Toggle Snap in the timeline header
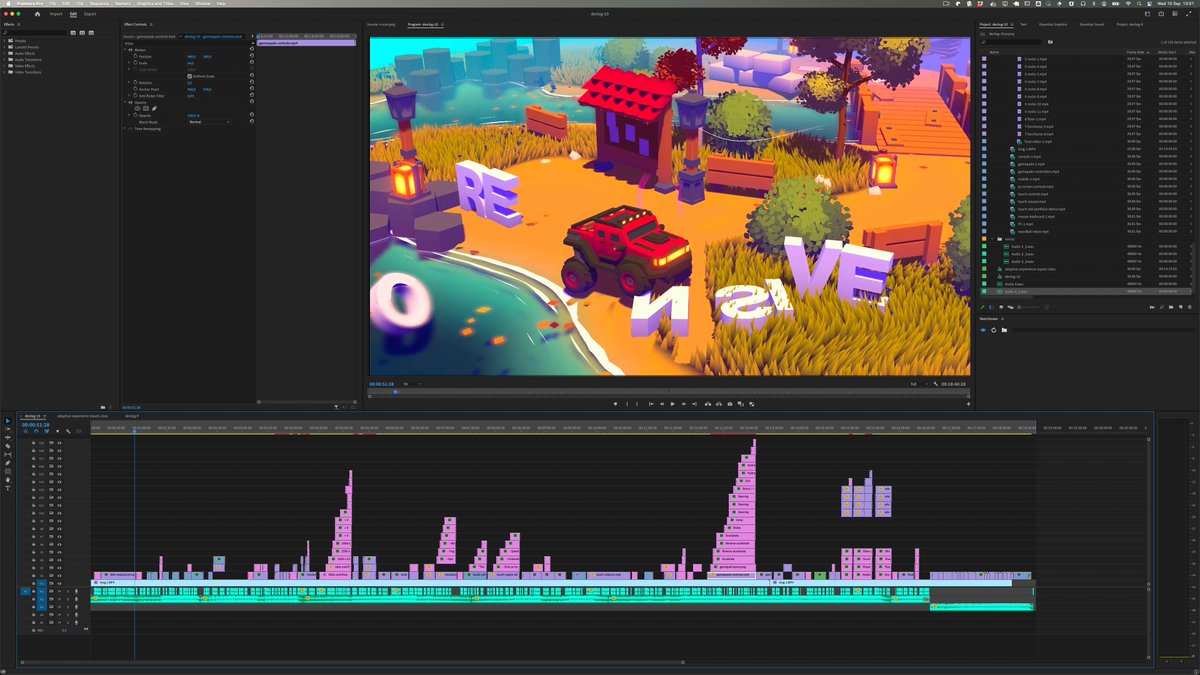Viewport: 1200px width, 675px height. [36, 431]
